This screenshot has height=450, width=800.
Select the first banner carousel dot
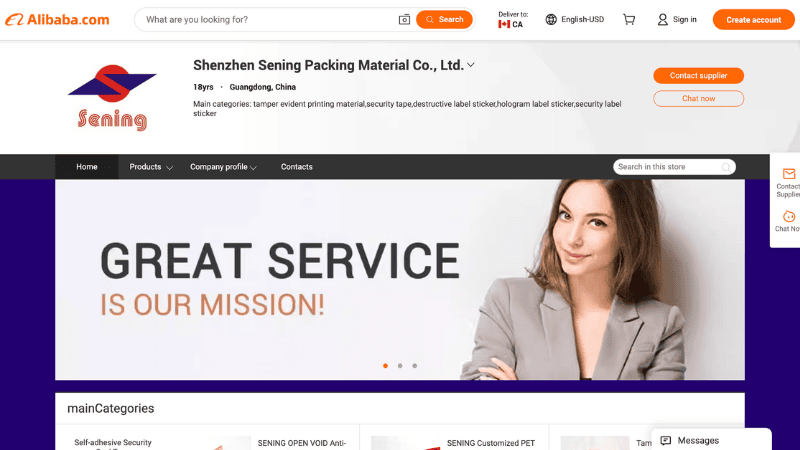point(385,366)
